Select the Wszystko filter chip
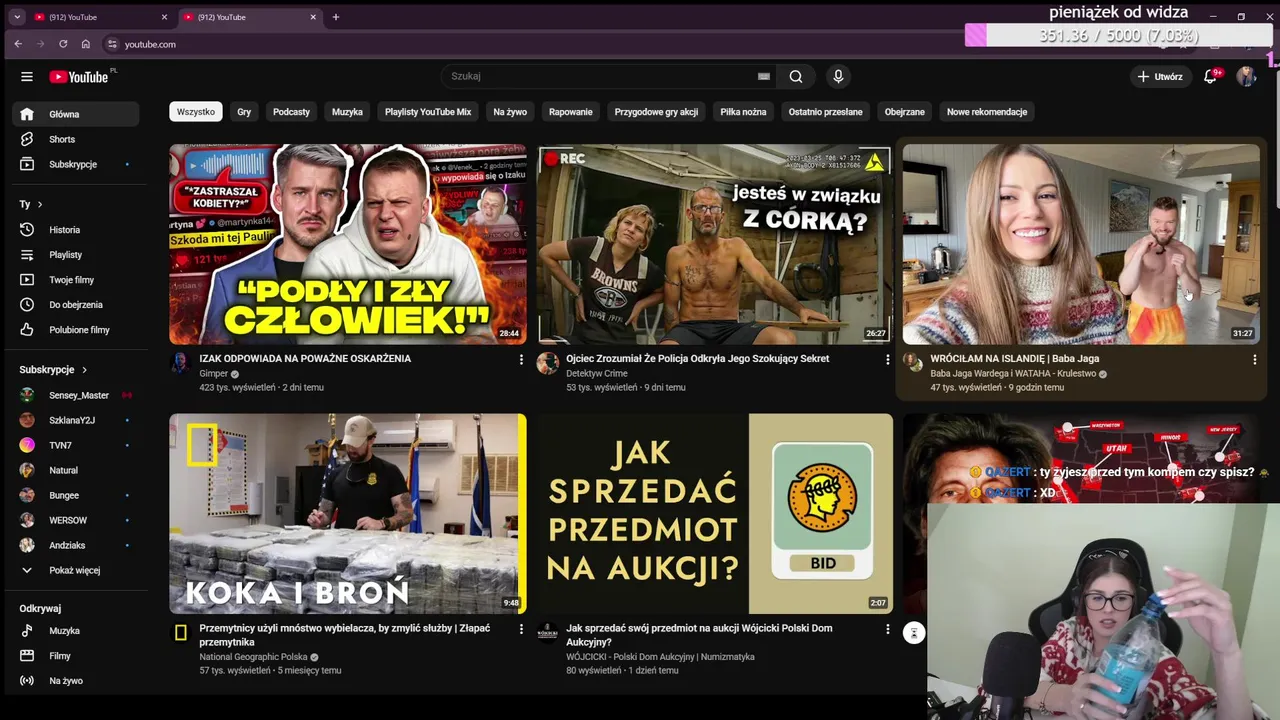Screen dimensions: 1280x720 (x=196, y=112)
